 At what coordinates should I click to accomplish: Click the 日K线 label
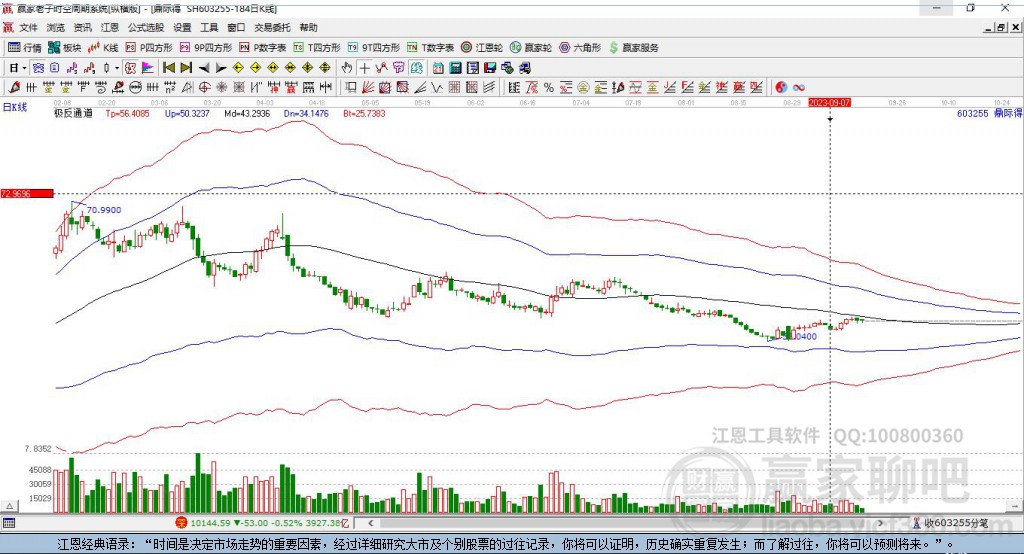pyautogui.click(x=15, y=107)
